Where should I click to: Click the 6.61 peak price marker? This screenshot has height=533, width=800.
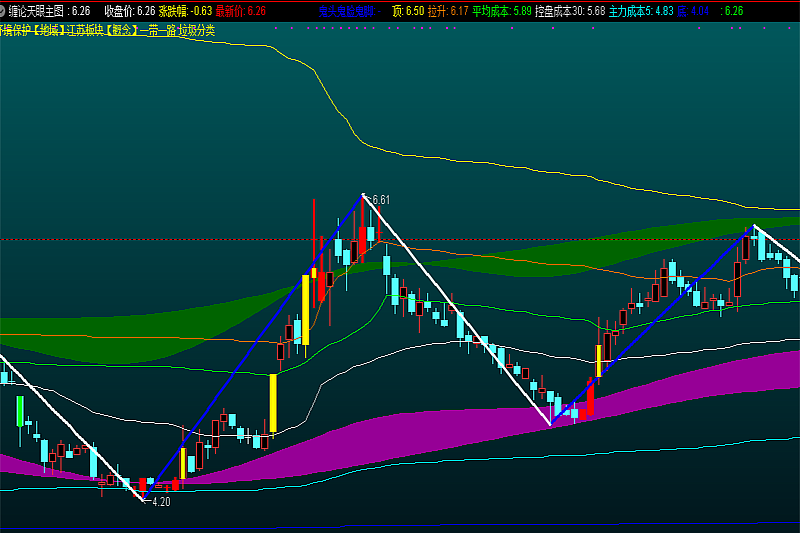point(380,200)
